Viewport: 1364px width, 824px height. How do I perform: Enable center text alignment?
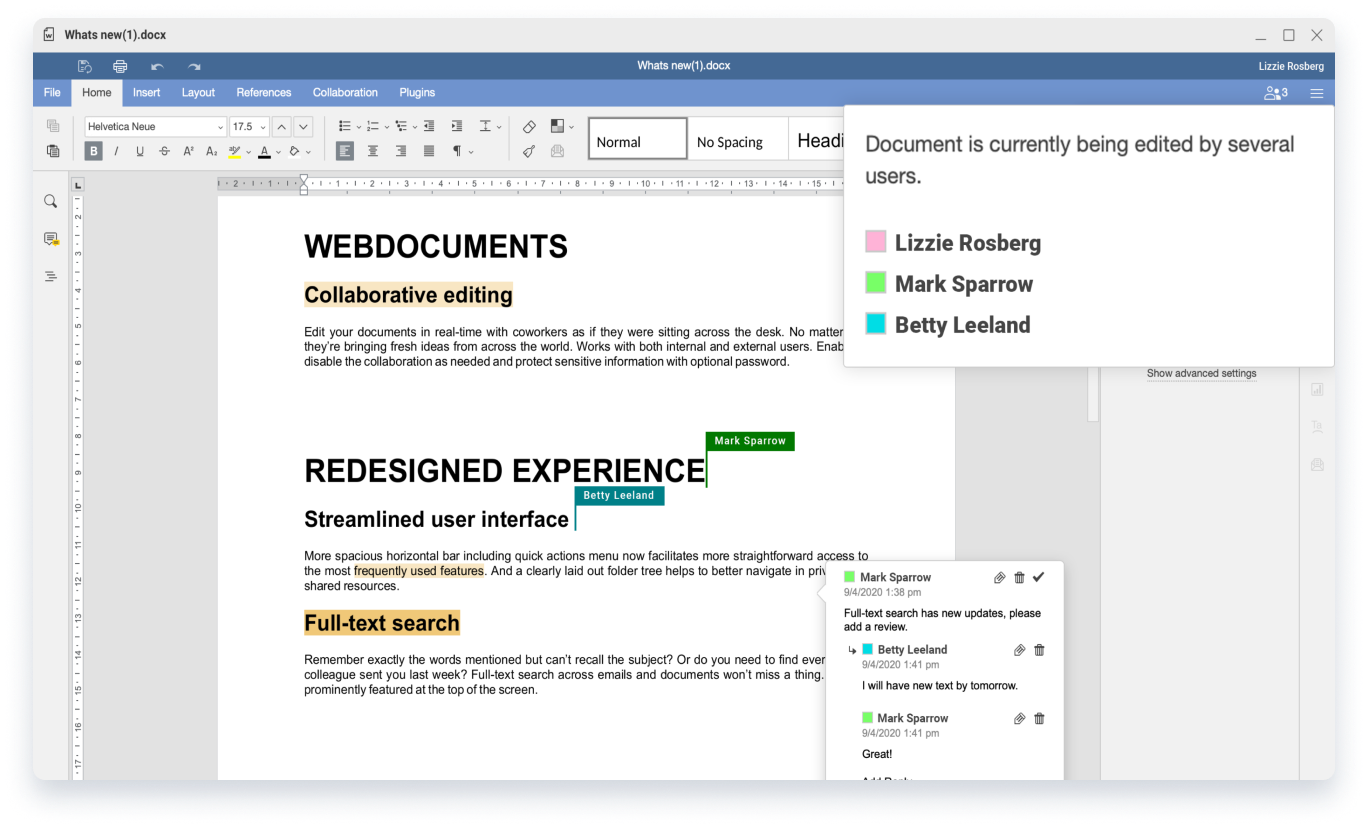click(373, 152)
